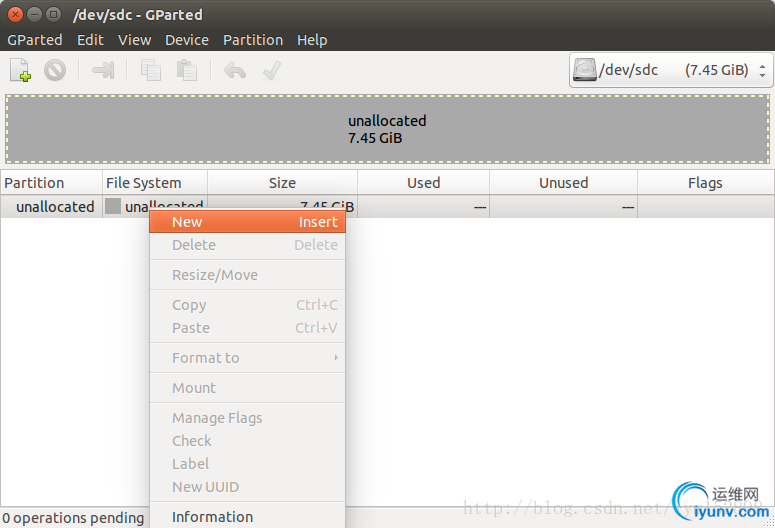Image resolution: width=775 pixels, height=528 pixels.
Task: Minimize the GParted window
Action: 34,14
